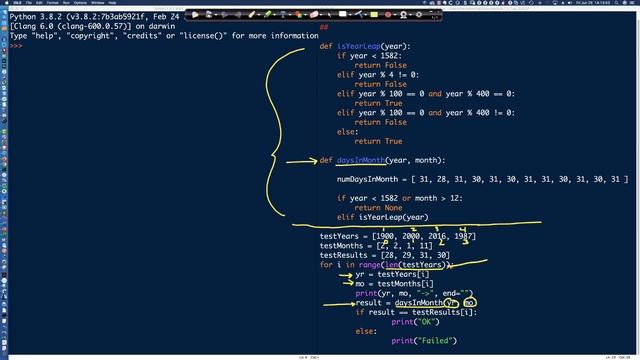Click the line ending 'year % 400 == 0:'
The width and height of the screenshot is (640, 360).
pos(426,94)
